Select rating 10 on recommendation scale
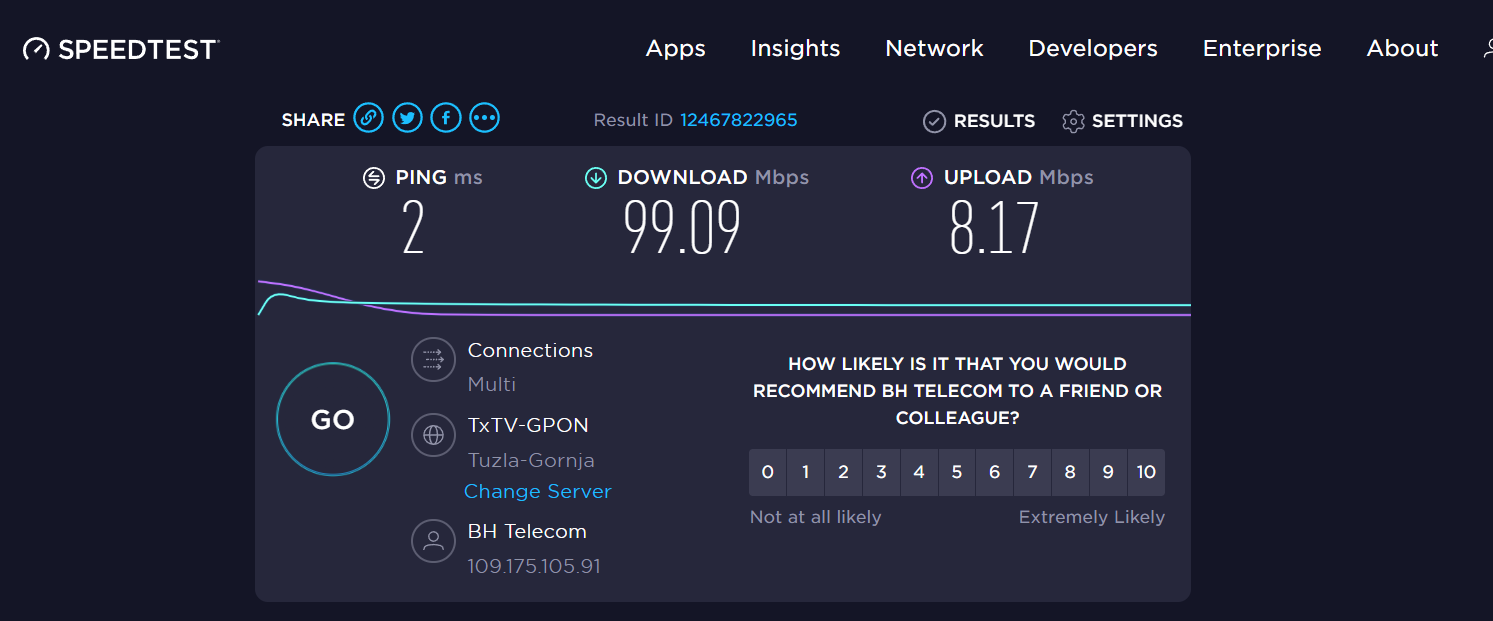 click(x=1146, y=472)
